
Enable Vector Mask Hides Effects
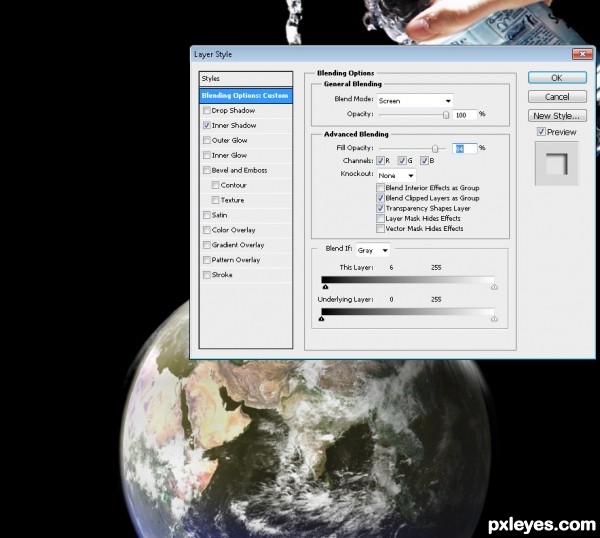[x=380, y=228]
